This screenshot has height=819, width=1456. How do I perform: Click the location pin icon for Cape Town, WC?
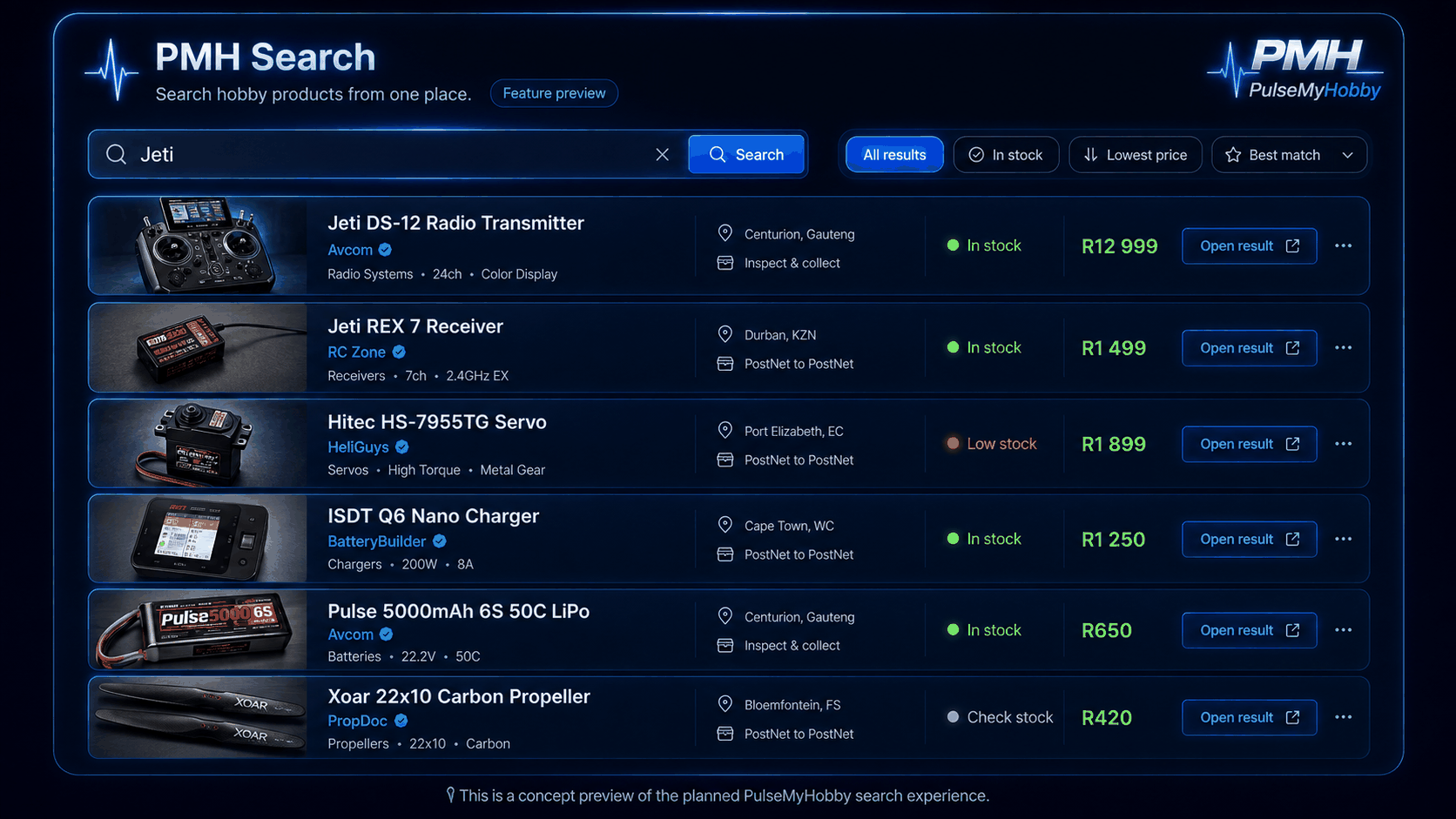click(x=725, y=525)
